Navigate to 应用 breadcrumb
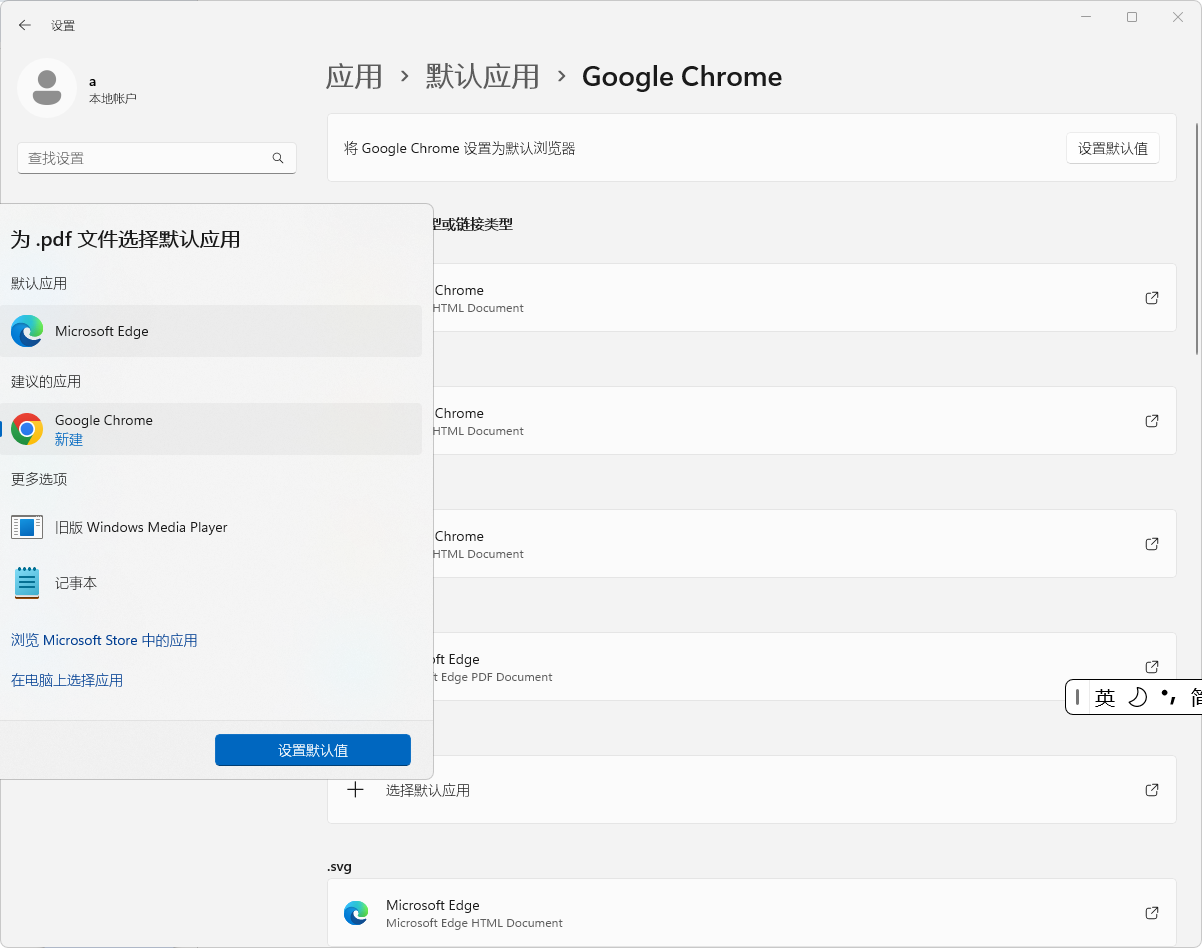This screenshot has width=1202, height=948. tap(354, 77)
